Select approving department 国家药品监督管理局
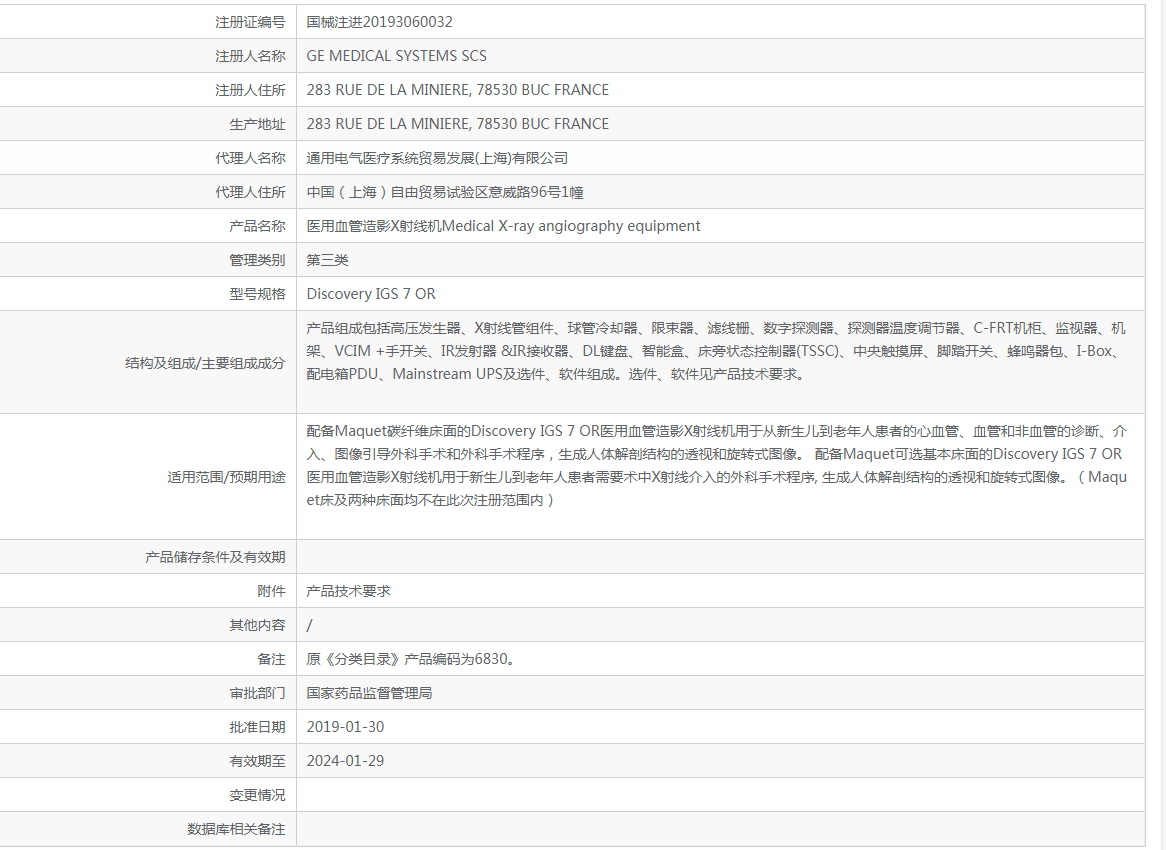 coord(369,693)
